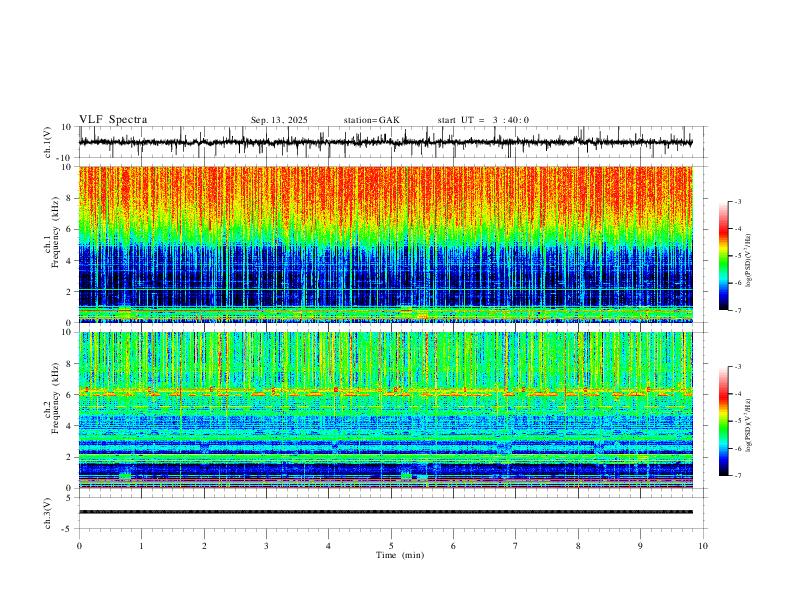Click time axis tick label "10"

coord(703,546)
